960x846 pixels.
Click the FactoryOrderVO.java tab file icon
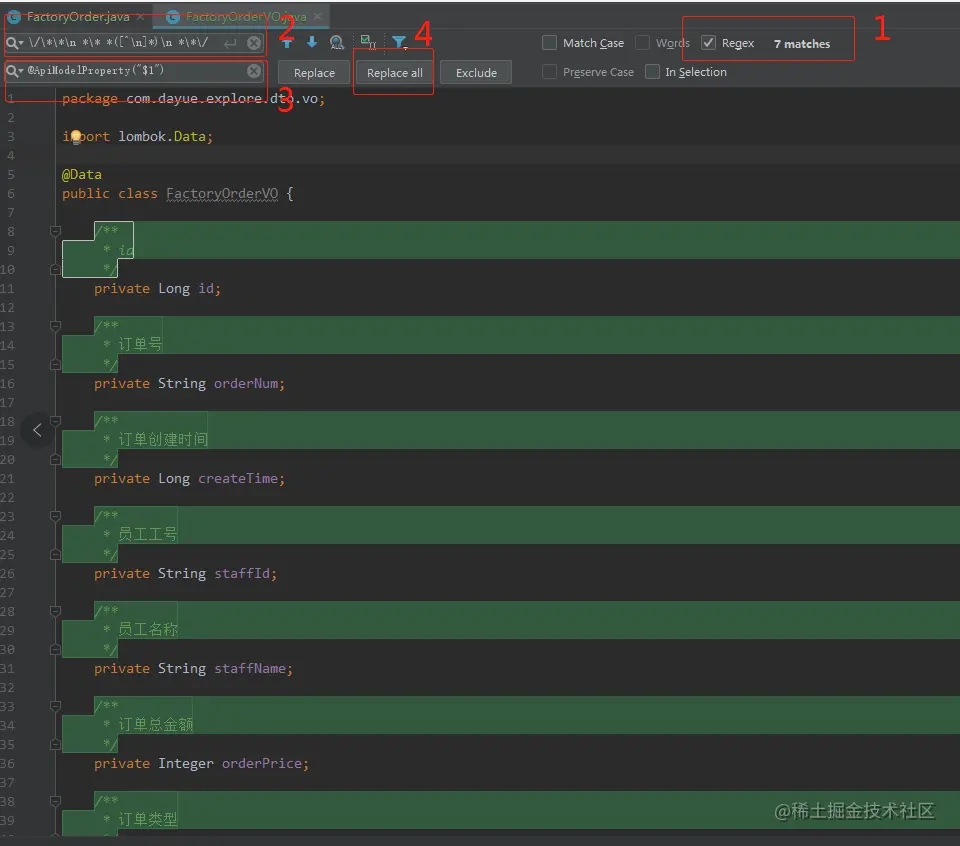(x=173, y=17)
